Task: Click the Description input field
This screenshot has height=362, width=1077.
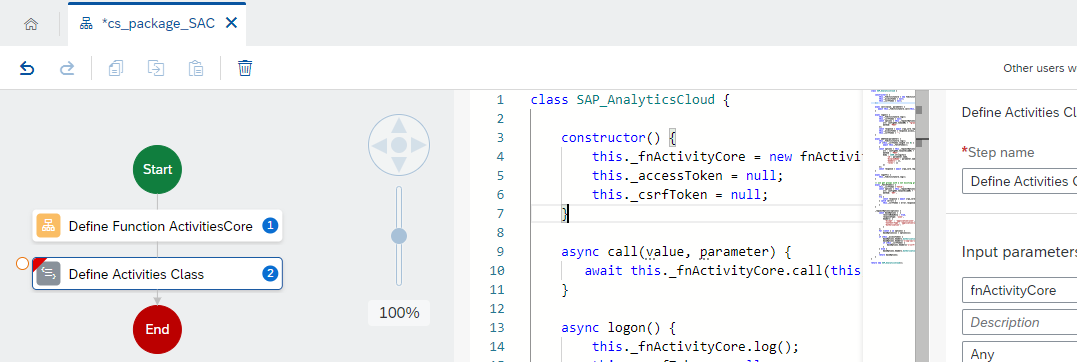Action: 1019,322
